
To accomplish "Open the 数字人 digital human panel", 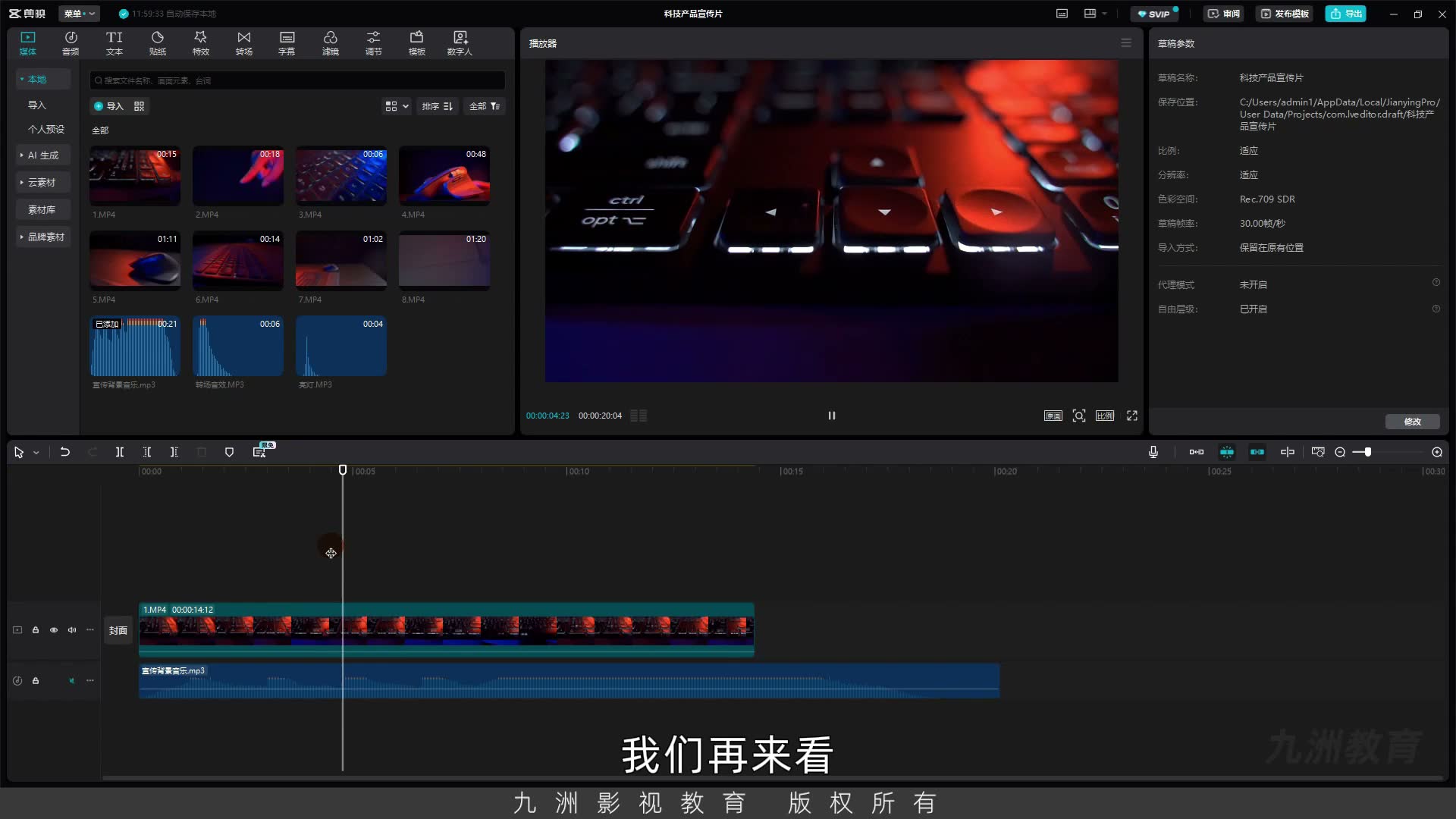I will 460,43.
